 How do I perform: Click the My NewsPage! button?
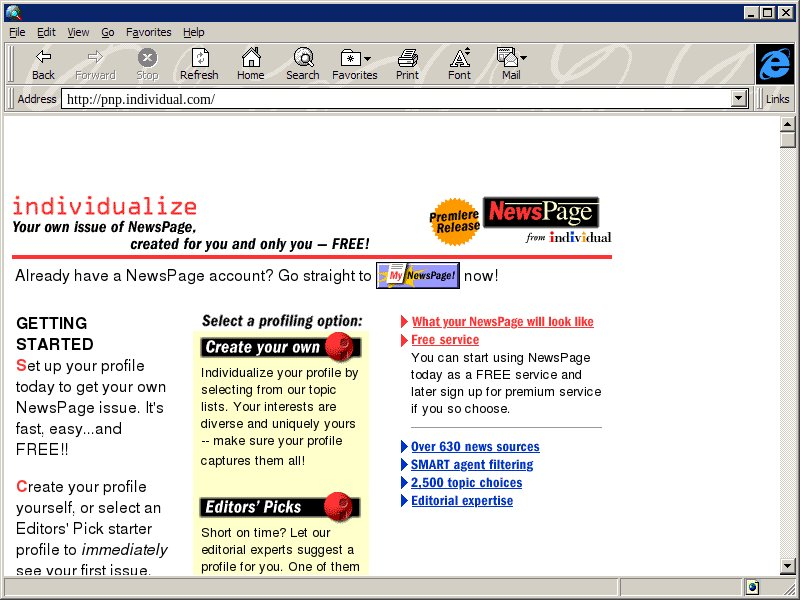[417, 276]
